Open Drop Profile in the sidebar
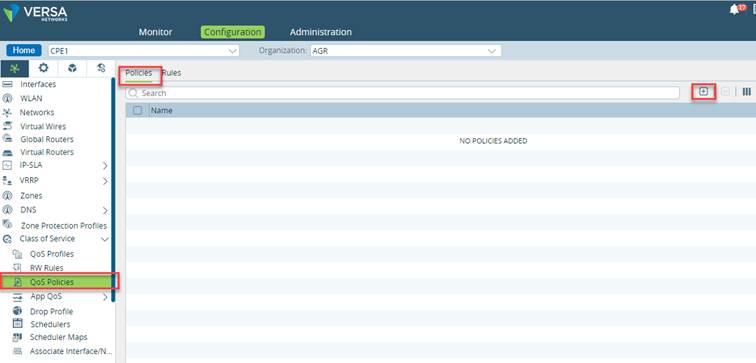This screenshot has height=363, width=756. point(51,311)
